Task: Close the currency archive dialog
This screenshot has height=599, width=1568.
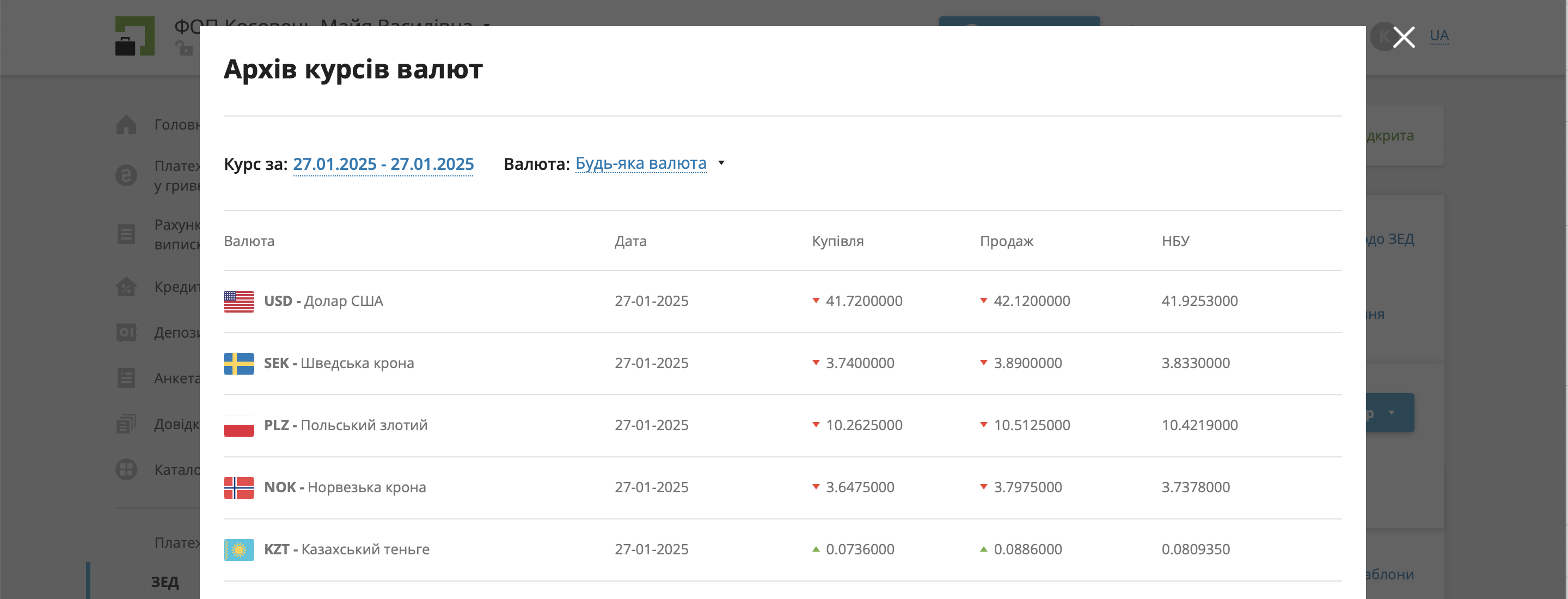Action: [x=1404, y=37]
